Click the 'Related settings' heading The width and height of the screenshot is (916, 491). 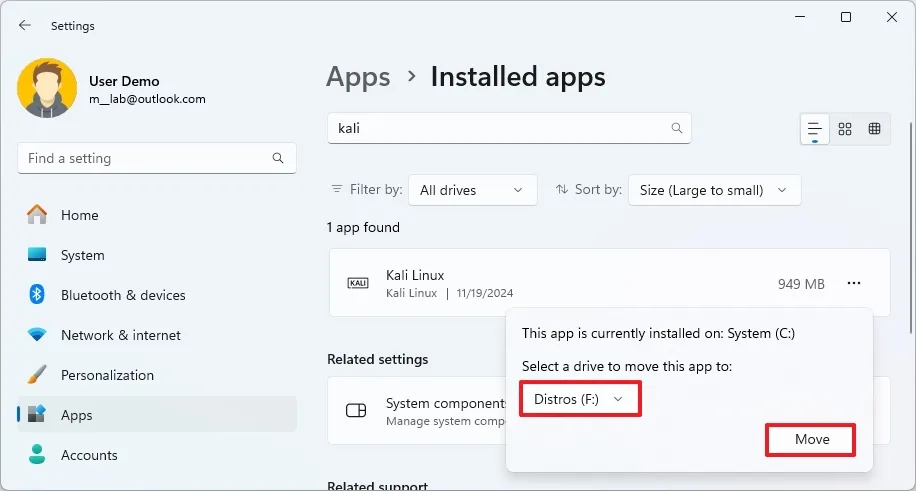click(x=377, y=359)
